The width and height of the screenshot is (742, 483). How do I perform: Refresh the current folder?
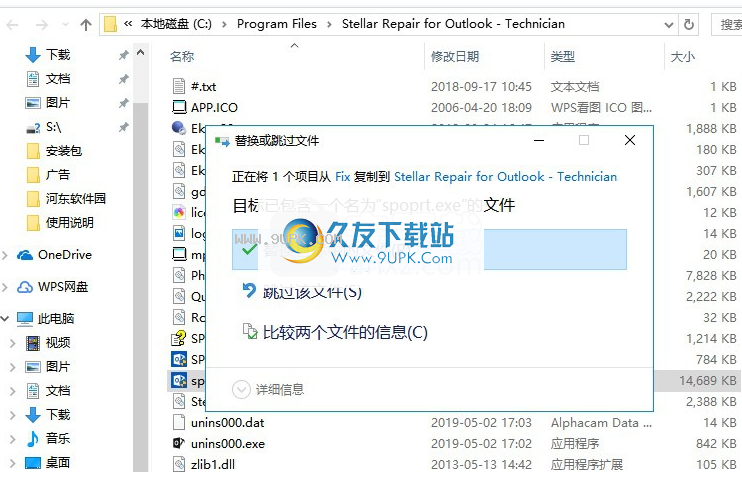pyautogui.click(x=689, y=24)
